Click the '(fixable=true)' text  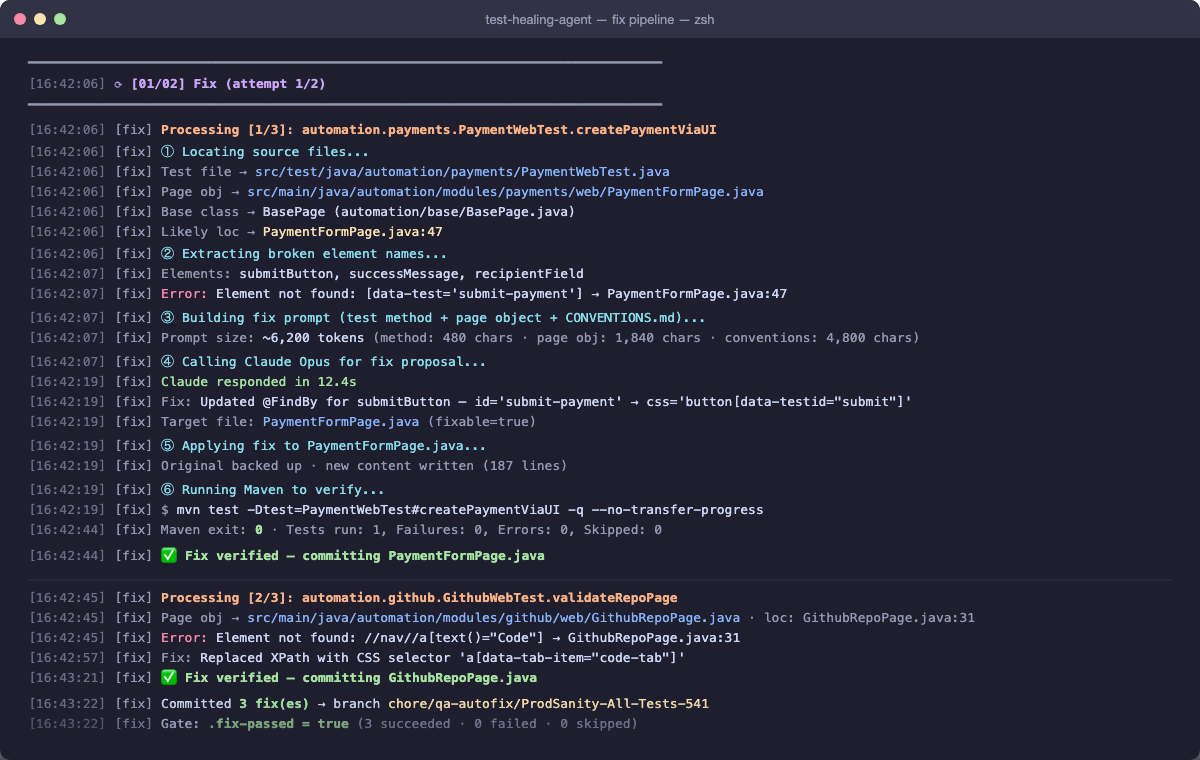482,422
